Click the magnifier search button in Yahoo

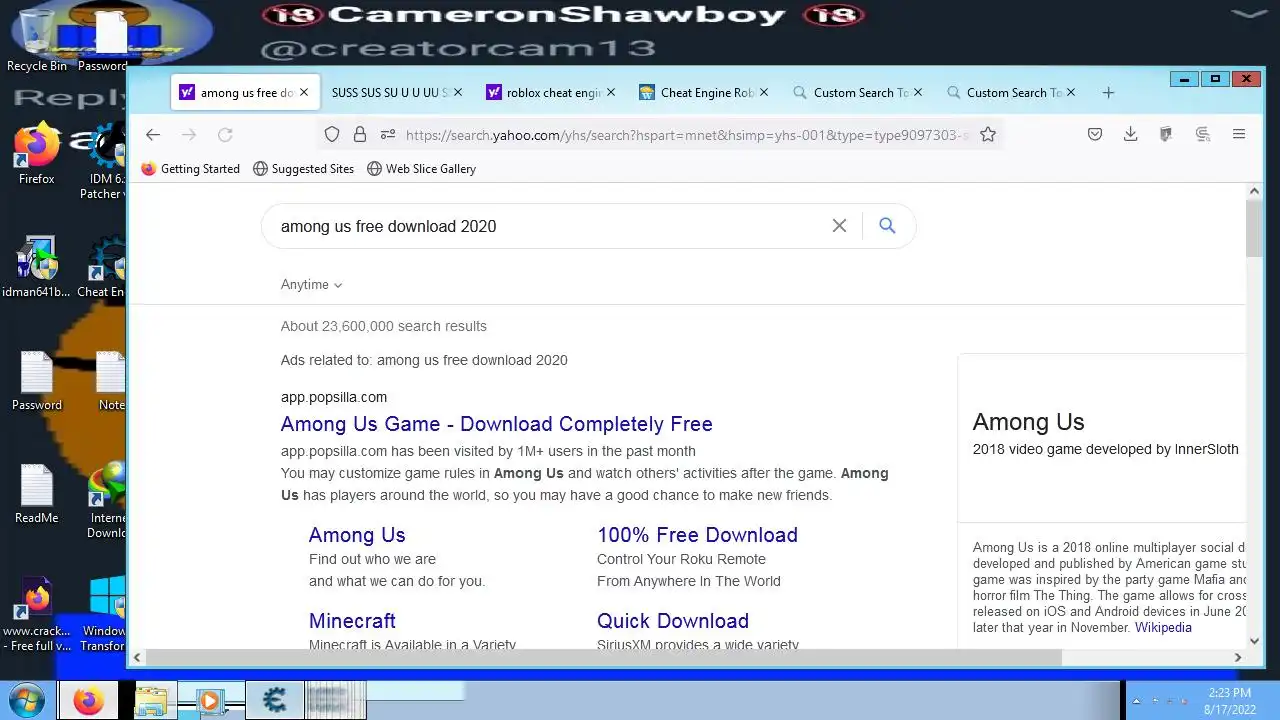pyautogui.click(x=887, y=226)
